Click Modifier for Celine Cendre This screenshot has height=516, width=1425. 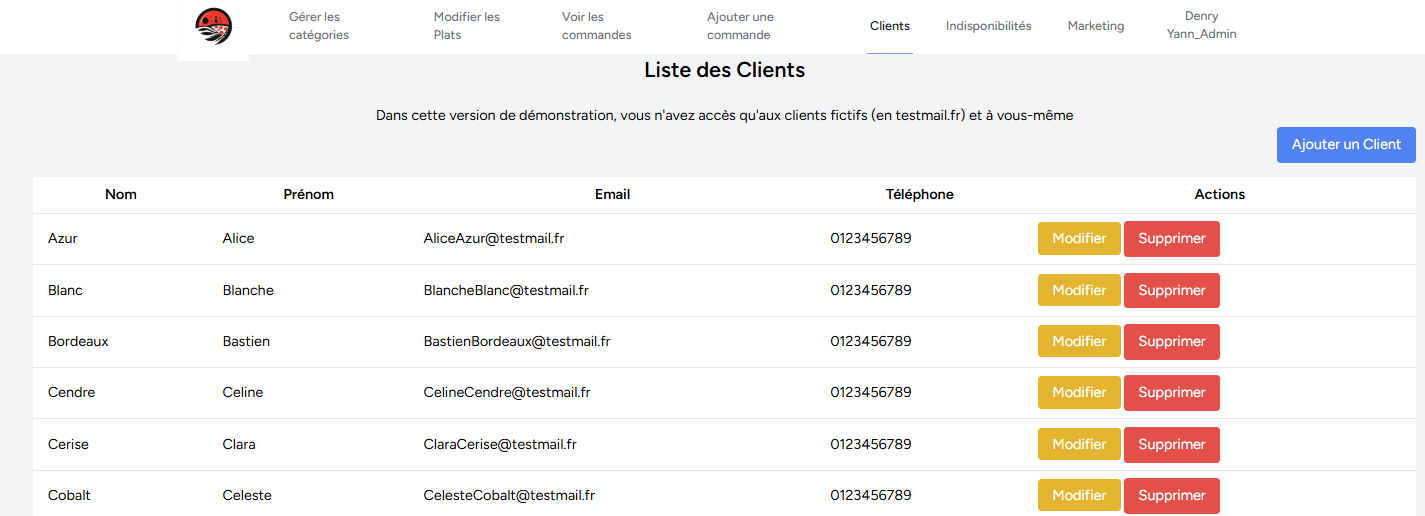(1079, 393)
